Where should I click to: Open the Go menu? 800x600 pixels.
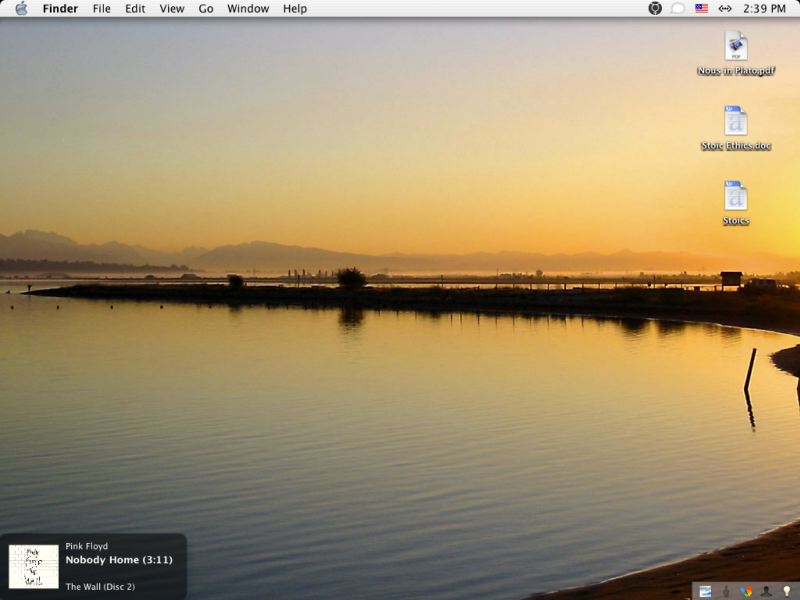click(x=206, y=8)
